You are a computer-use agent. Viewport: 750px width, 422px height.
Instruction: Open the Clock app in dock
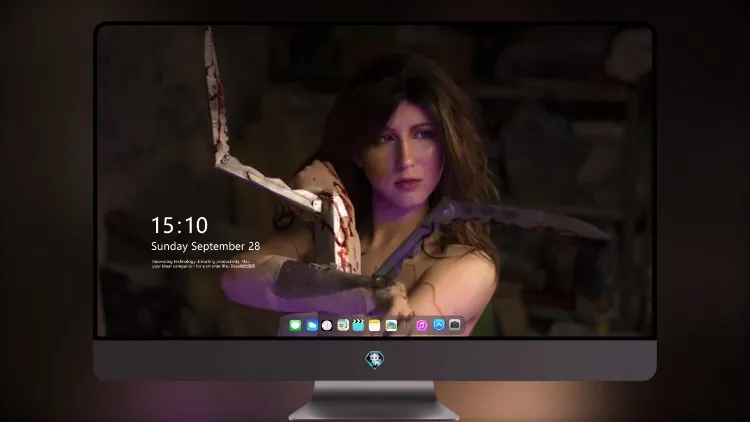[327, 325]
